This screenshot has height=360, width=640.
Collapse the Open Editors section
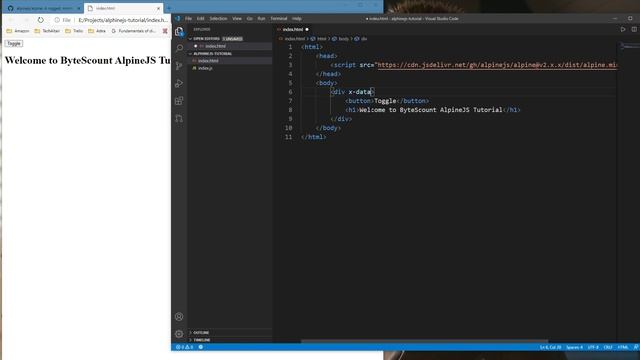[229, 38]
